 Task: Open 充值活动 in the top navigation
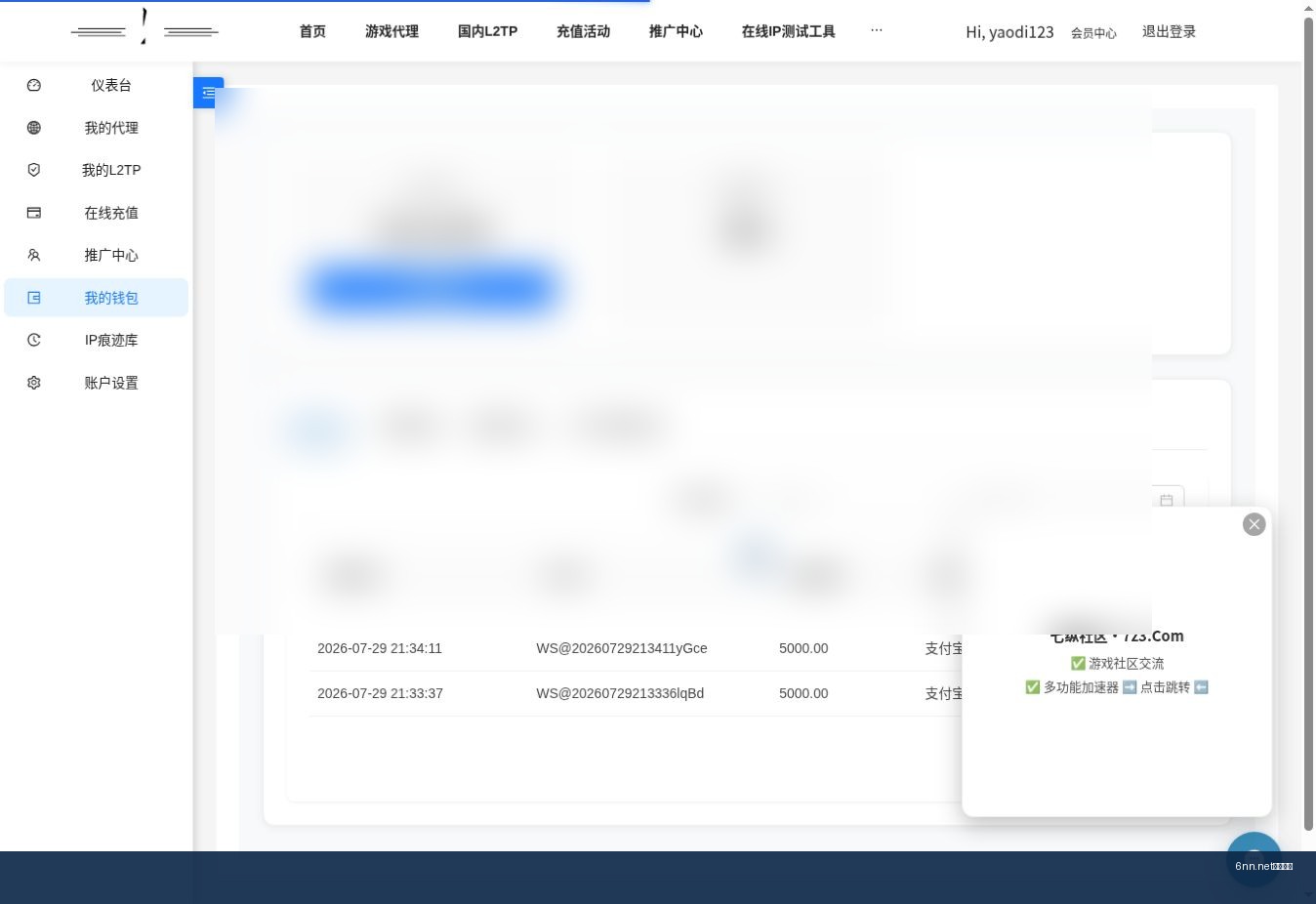(x=583, y=31)
